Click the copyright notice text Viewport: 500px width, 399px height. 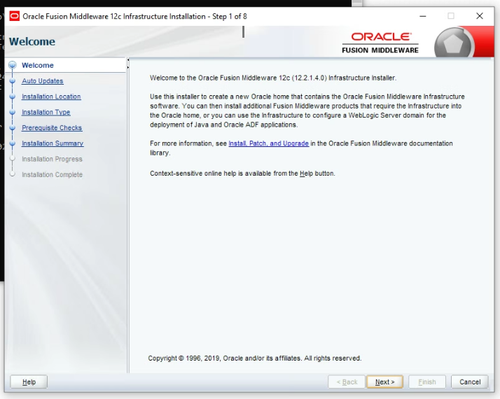[255, 358]
